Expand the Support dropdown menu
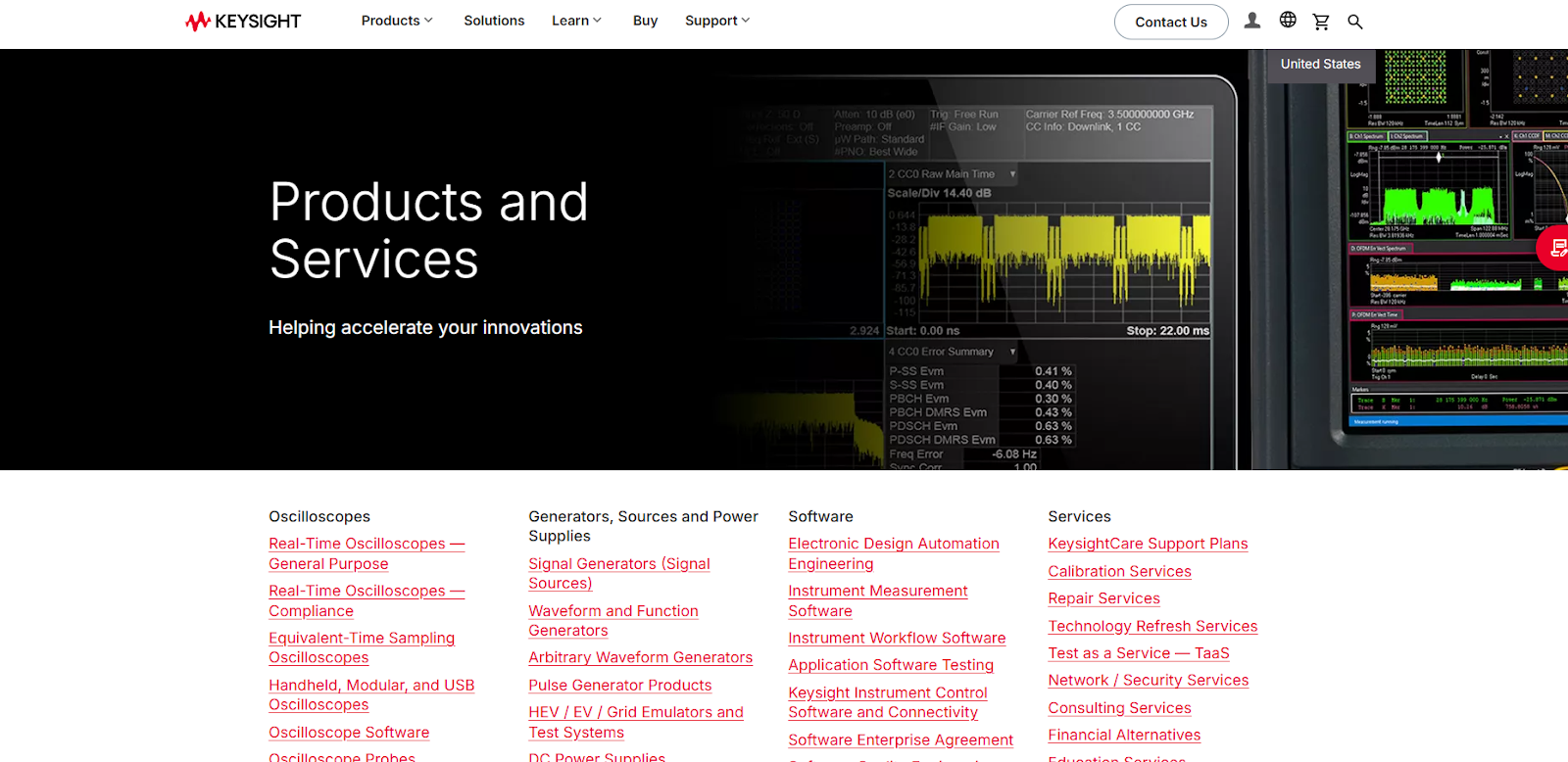1568x762 pixels. (717, 21)
